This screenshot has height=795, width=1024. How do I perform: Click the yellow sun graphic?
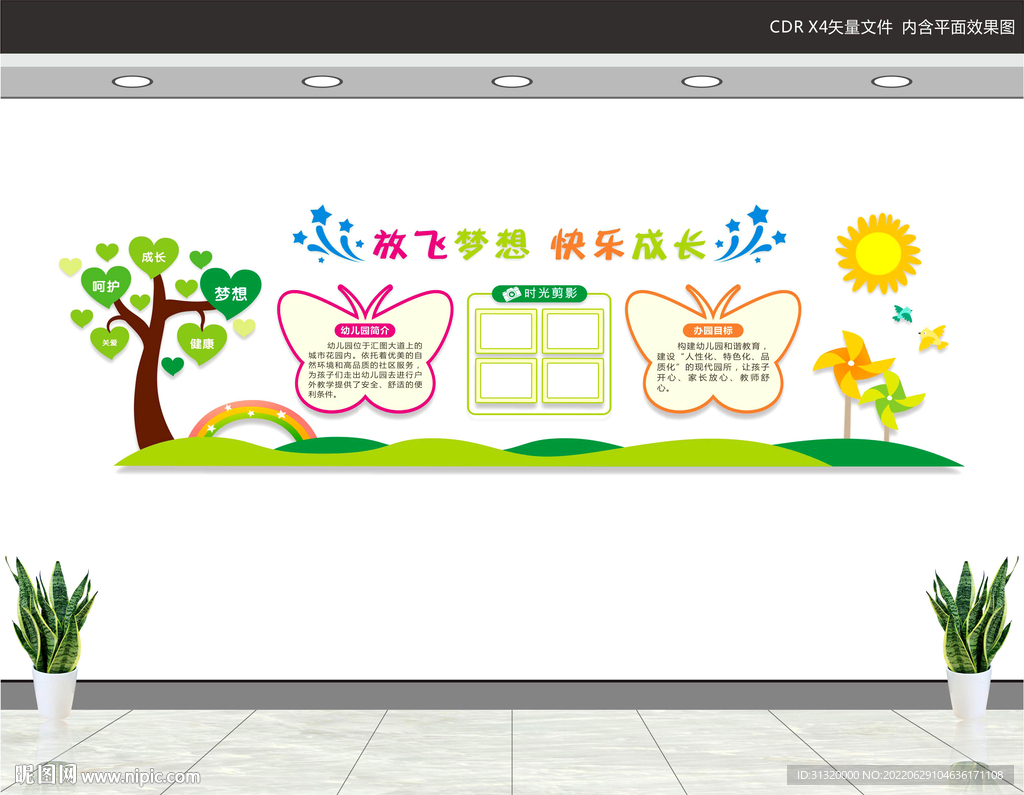tap(878, 253)
